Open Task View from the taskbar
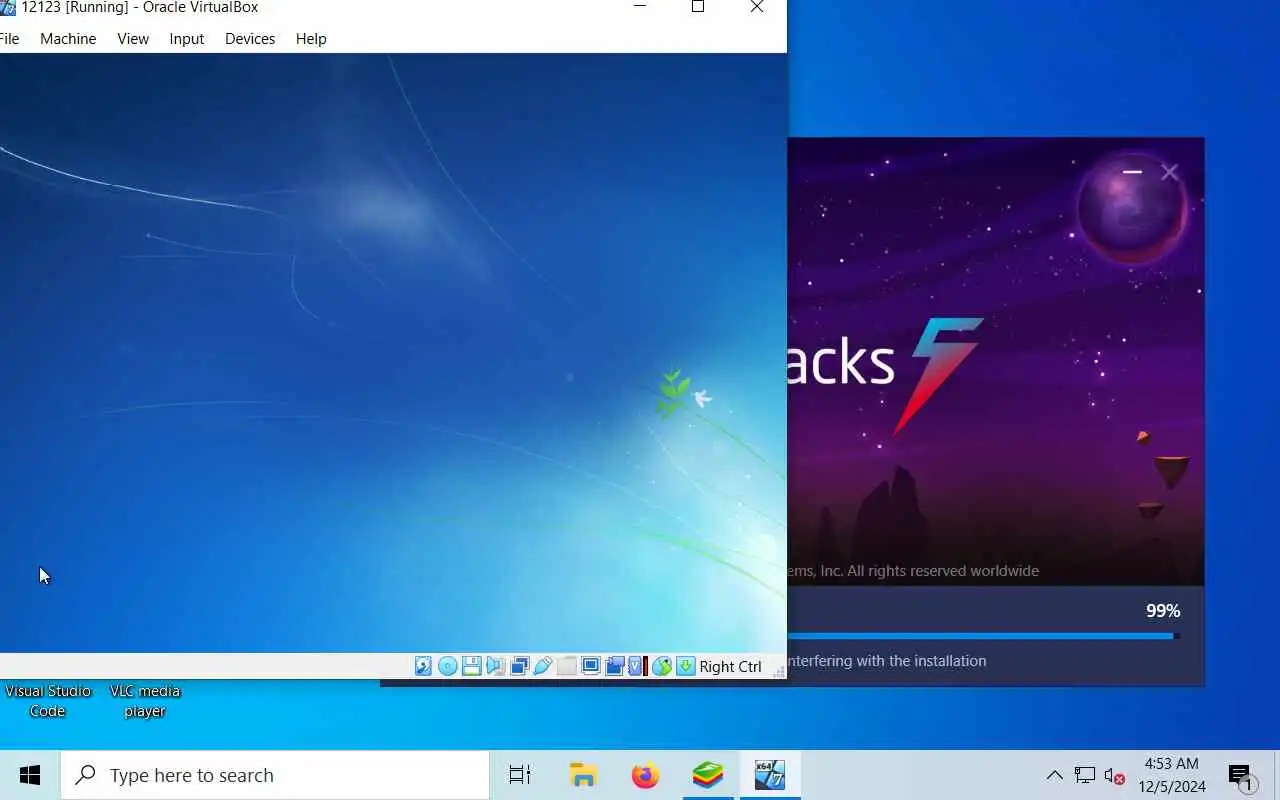This screenshot has width=1280, height=800. point(520,775)
